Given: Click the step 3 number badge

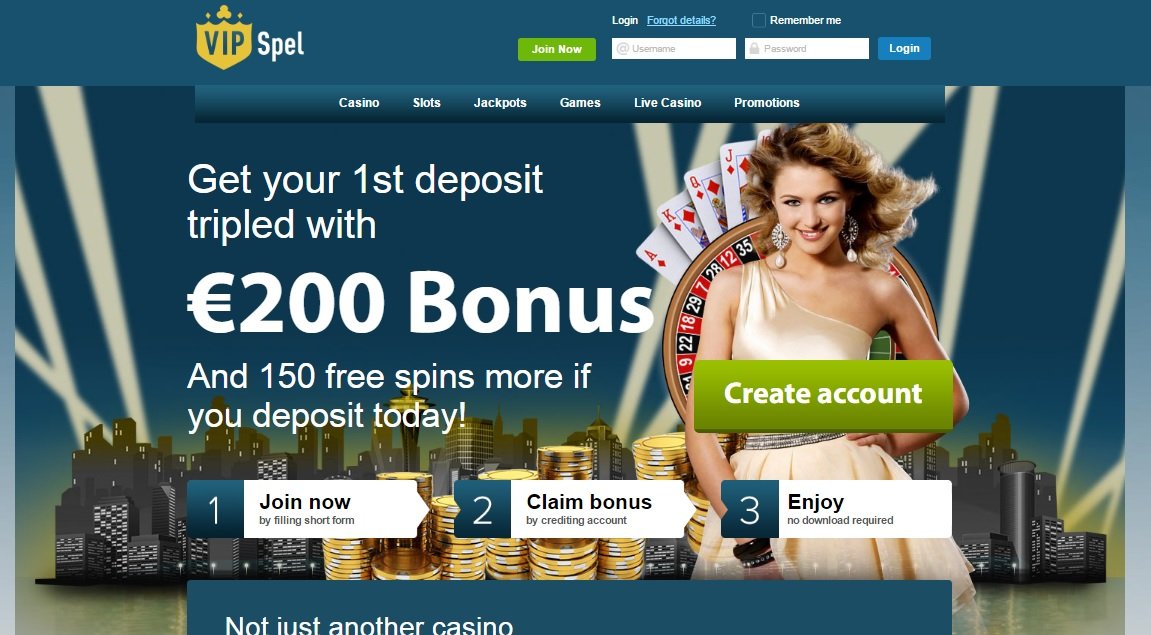Looking at the screenshot, I should [749, 509].
